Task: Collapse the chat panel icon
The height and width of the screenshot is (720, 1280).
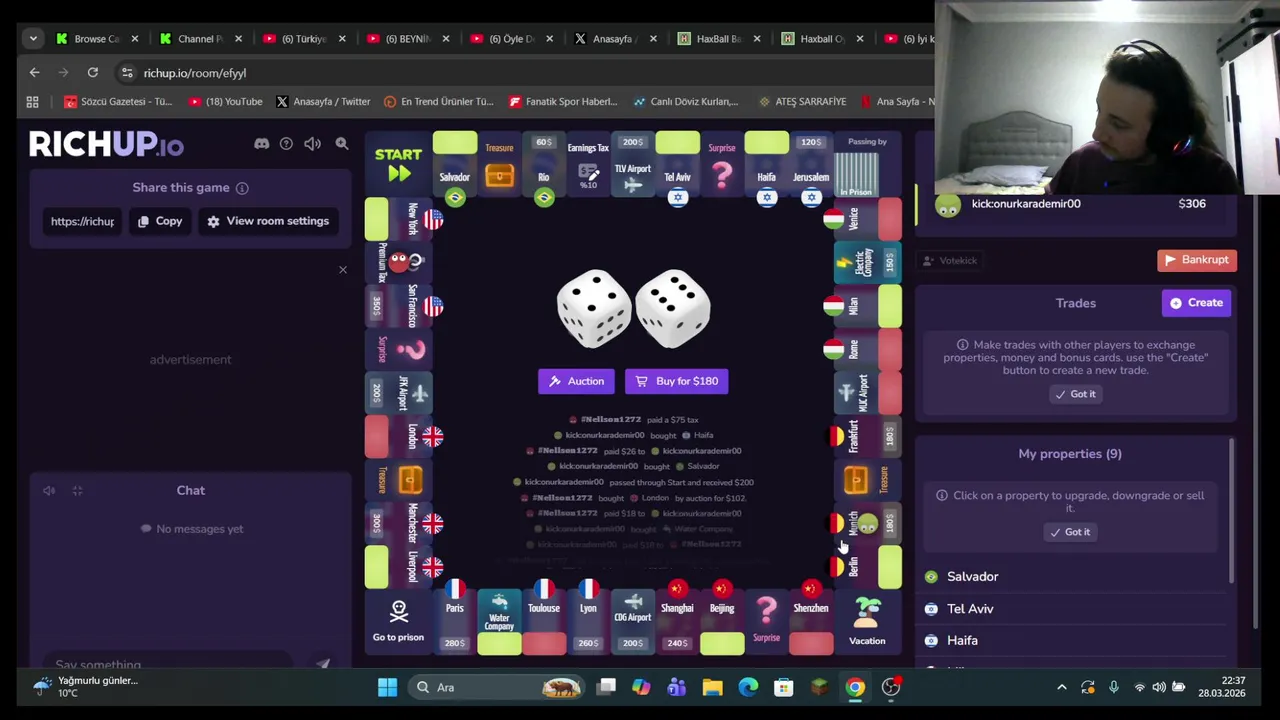Action: coord(77,491)
